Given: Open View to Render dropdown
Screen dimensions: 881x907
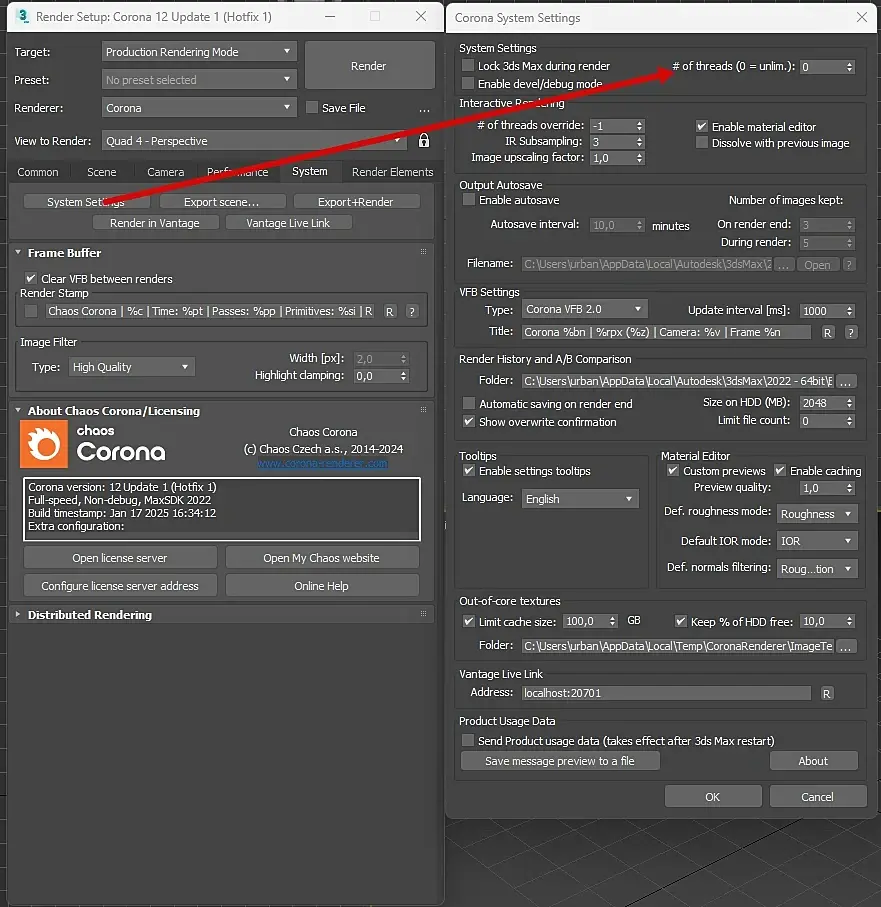Looking at the screenshot, I should click(x=255, y=141).
